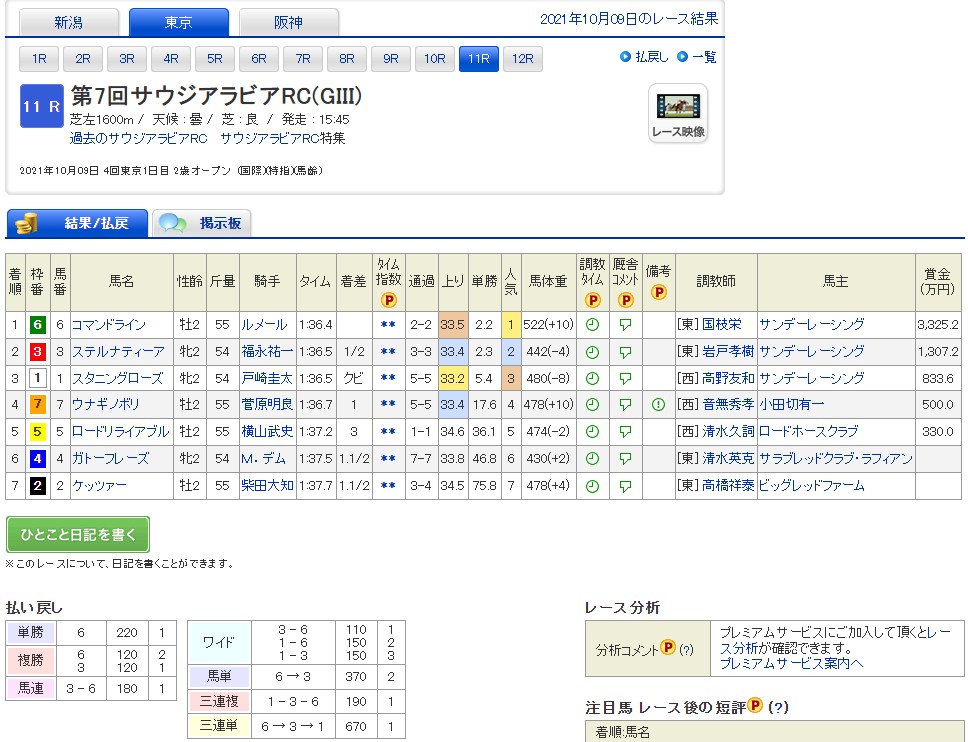968x742 pixels.
Task: Click time index stars for スタニングローズ
Action: pos(388,378)
